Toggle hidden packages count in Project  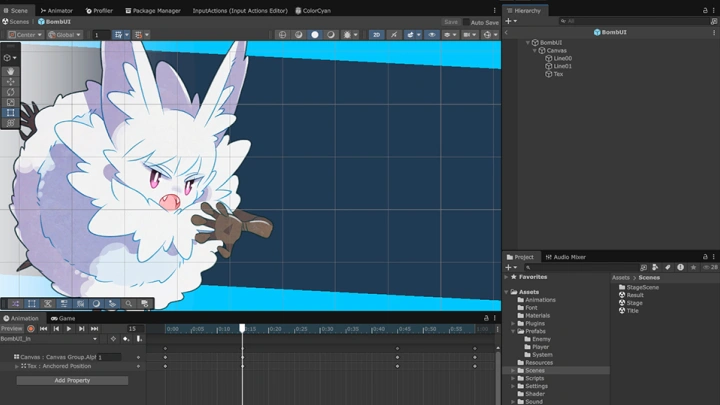(x=711, y=267)
